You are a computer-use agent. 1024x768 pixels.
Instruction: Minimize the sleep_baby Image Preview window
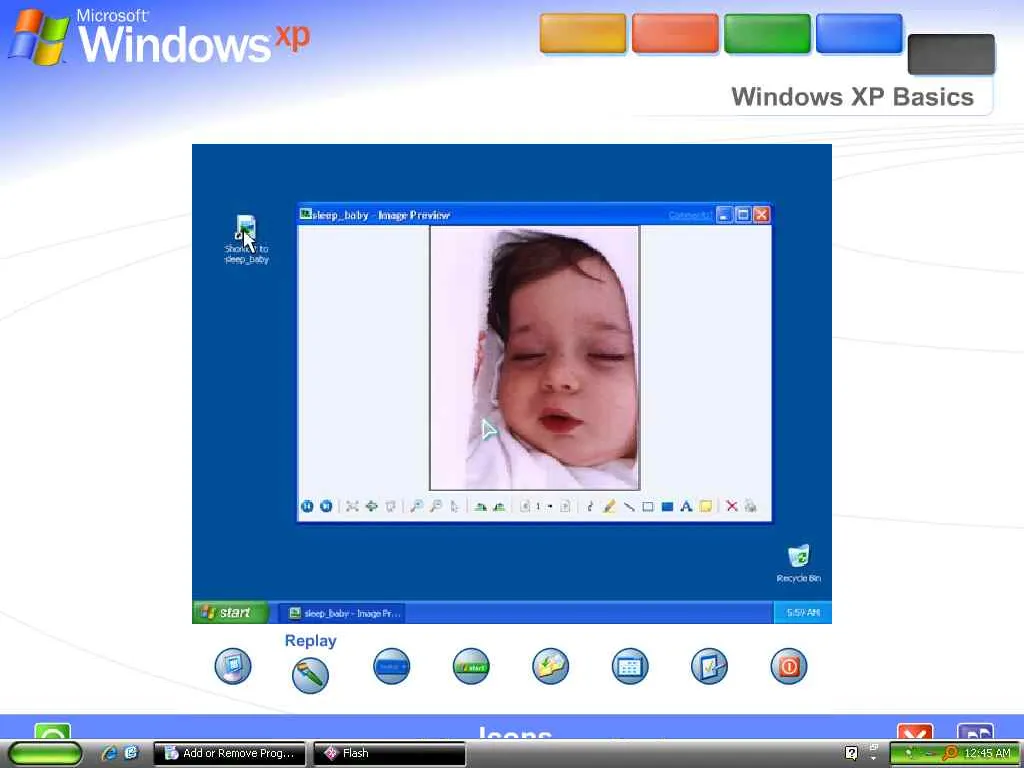tap(724, 215)
